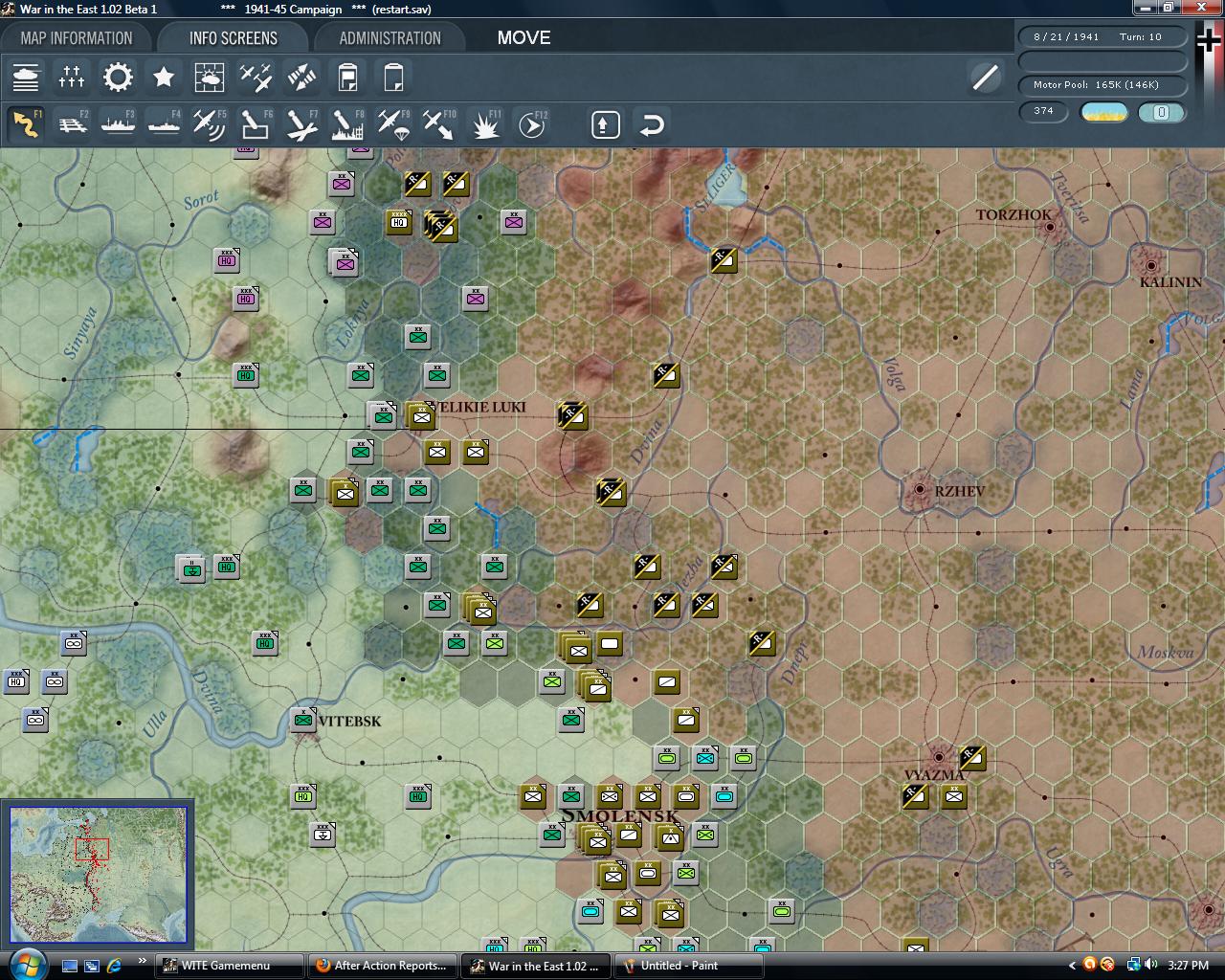Open the production gear icon
Screen dimensions: 1225x980
point(118,78)
